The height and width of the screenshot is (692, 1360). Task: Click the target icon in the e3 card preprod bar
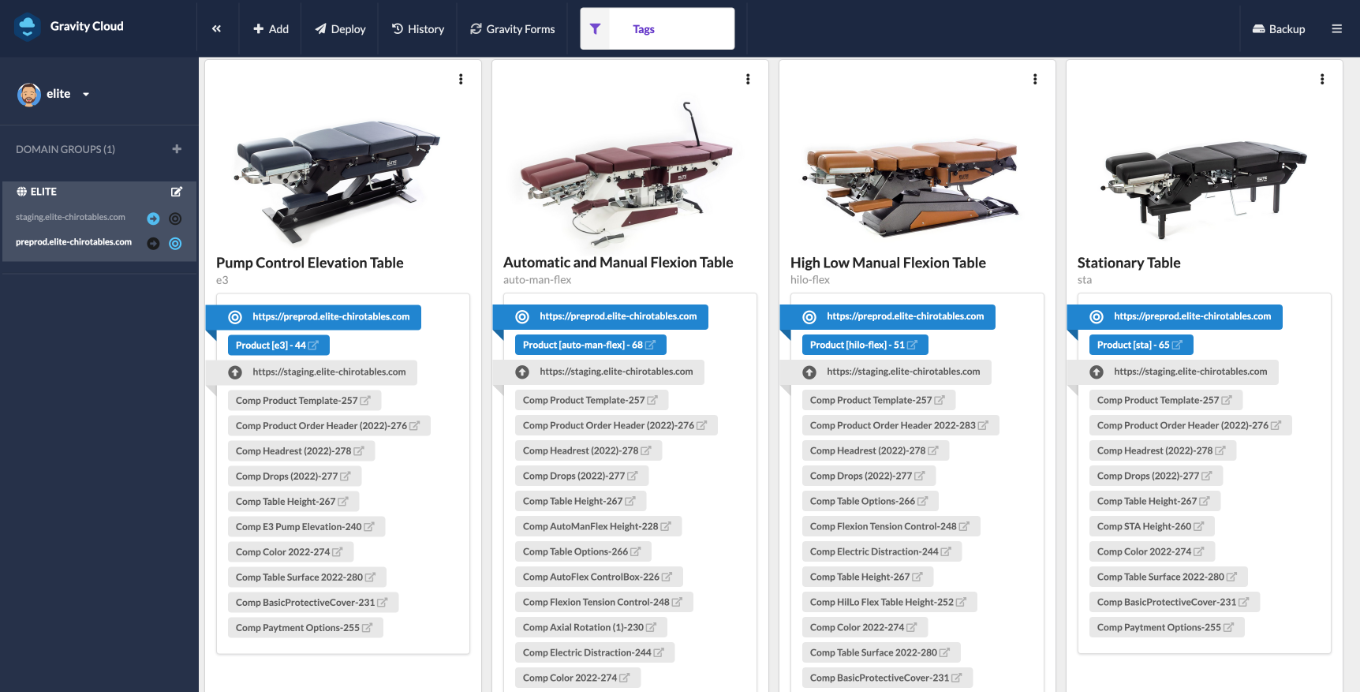(x=235, y=317)
